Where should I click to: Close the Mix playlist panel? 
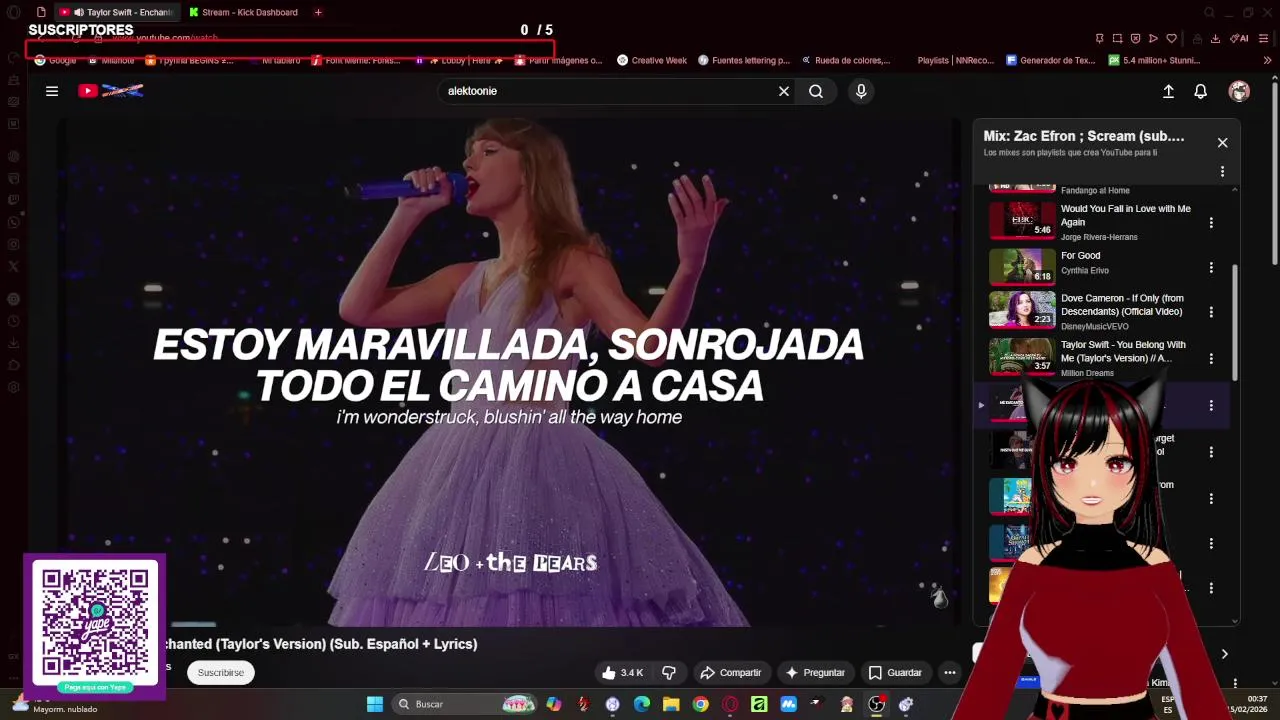click(1222, 142)
